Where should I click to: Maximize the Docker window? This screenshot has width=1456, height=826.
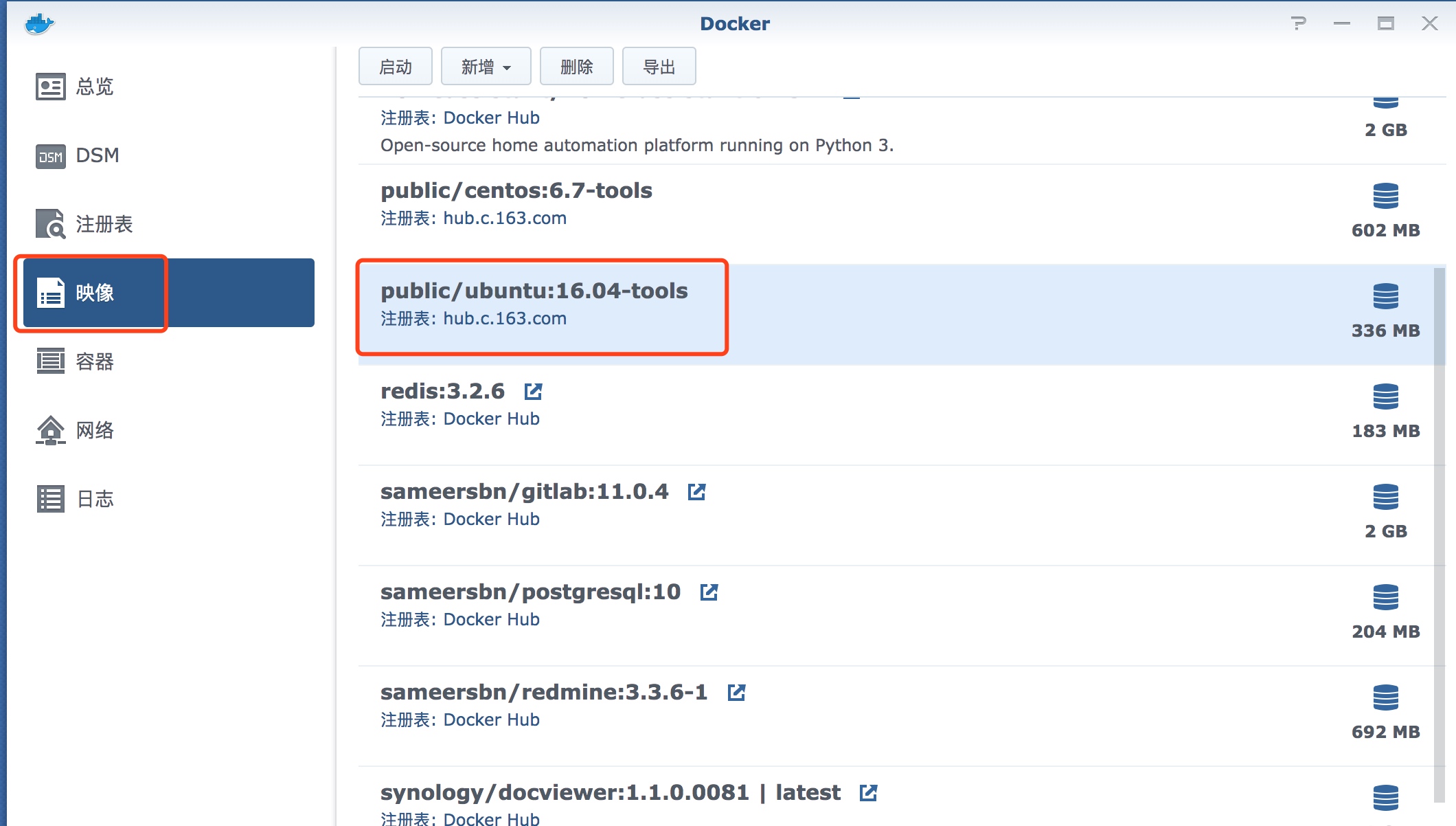(x=1386, y=23)
